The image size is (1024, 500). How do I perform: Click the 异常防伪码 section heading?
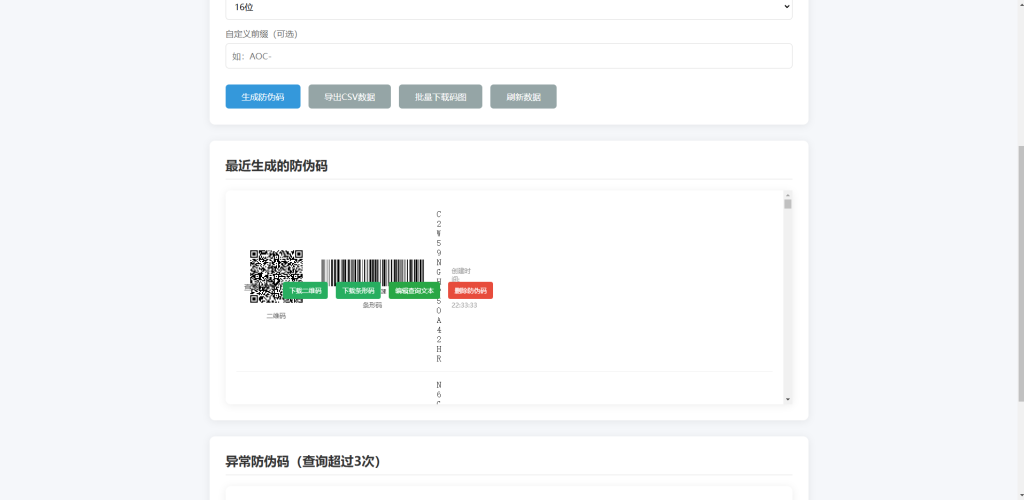click(302, 461)
